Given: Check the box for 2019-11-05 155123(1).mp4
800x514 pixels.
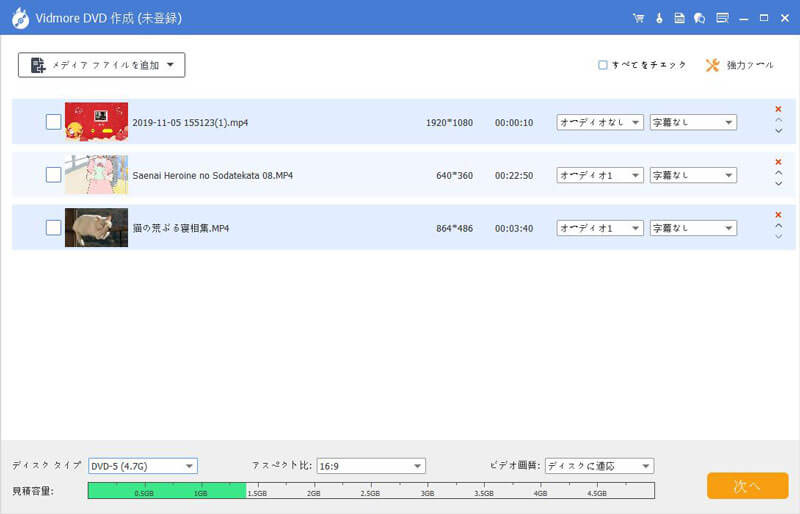Looking at the screenshot, I should (x=54, y=122).
